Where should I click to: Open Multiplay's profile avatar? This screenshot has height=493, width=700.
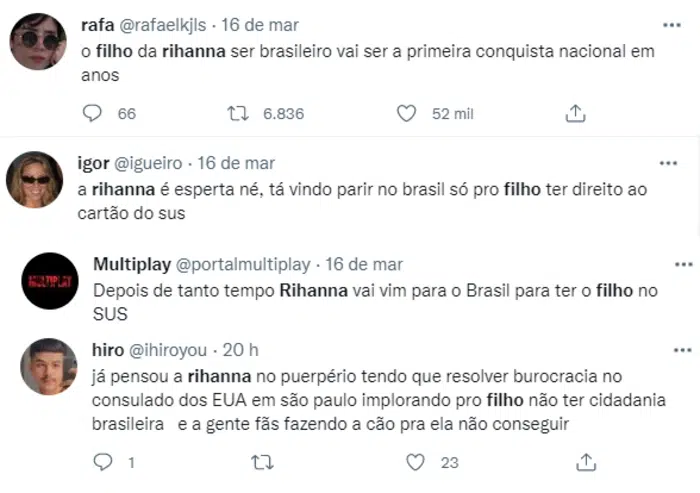tap(49, 280)
